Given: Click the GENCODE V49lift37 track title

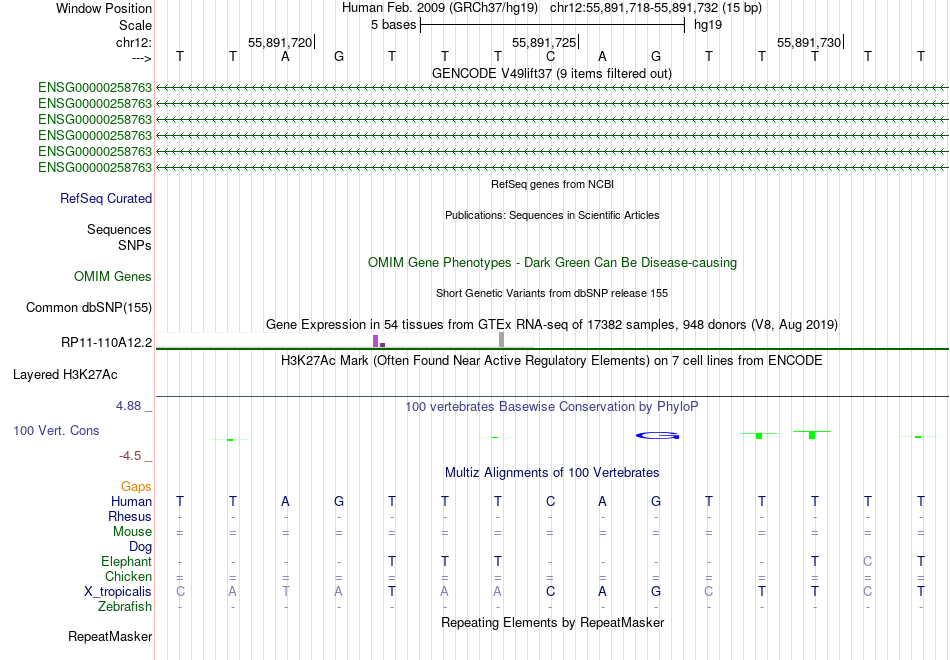Looking at the screenshot, I should [552, 73].
